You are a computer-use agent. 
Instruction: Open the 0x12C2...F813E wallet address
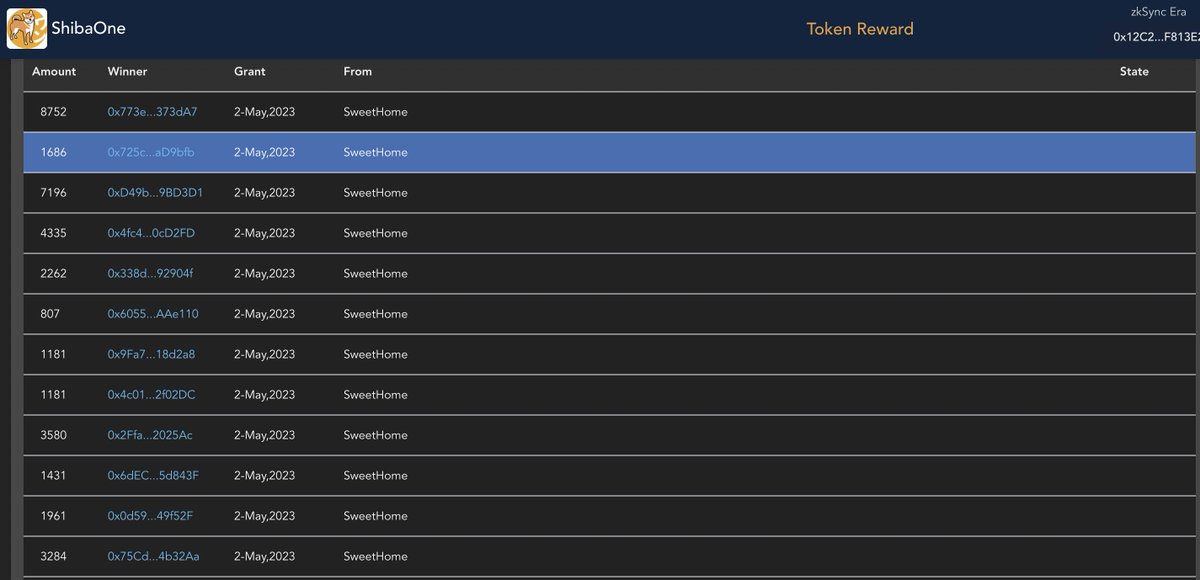[1156, 37]
